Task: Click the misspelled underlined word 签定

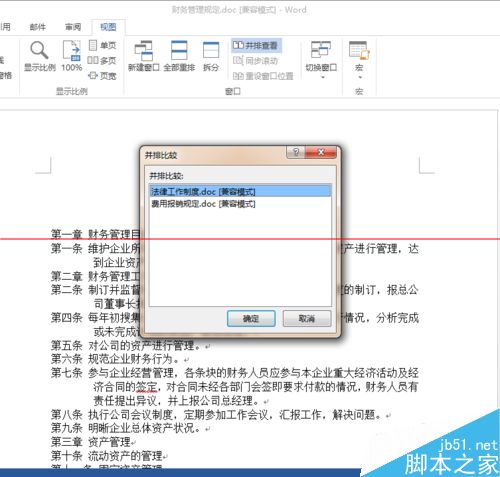Action: pos(146,387)
